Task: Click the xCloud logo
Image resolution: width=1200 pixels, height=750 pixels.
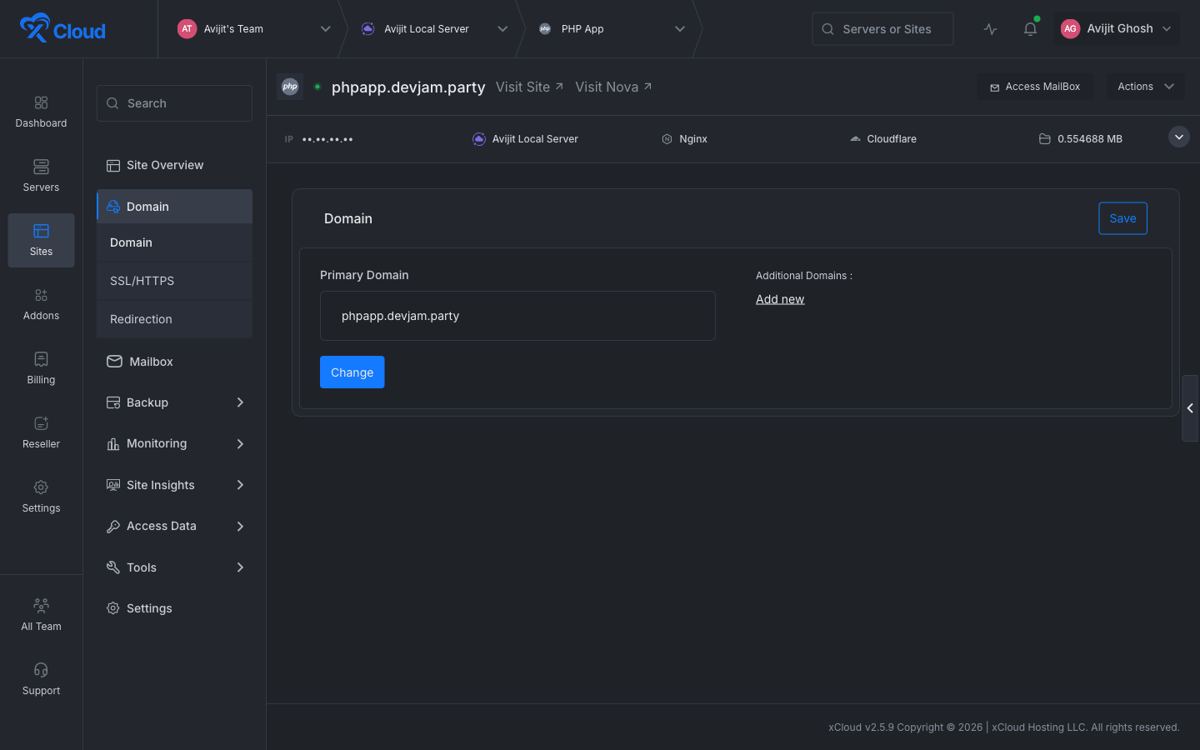Action: pos(62,28)
